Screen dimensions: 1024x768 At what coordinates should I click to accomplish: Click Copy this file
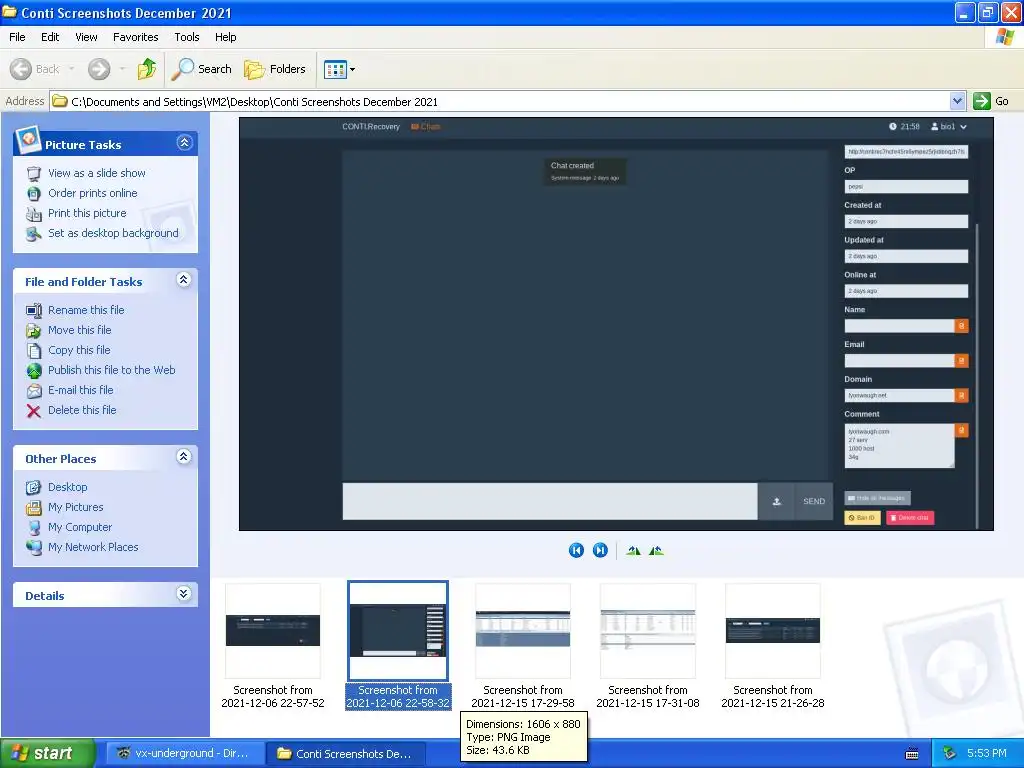click(x=79, y=350)
